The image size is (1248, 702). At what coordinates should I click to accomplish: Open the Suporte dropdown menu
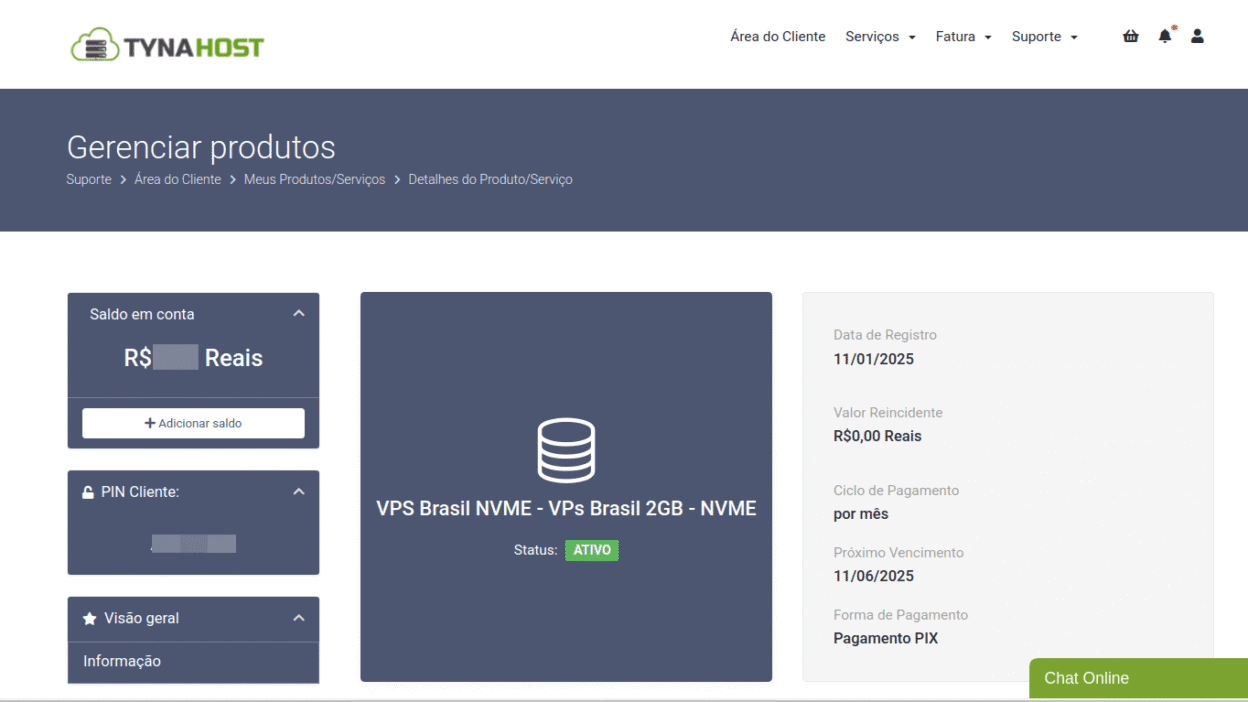tap(1044, 36)
